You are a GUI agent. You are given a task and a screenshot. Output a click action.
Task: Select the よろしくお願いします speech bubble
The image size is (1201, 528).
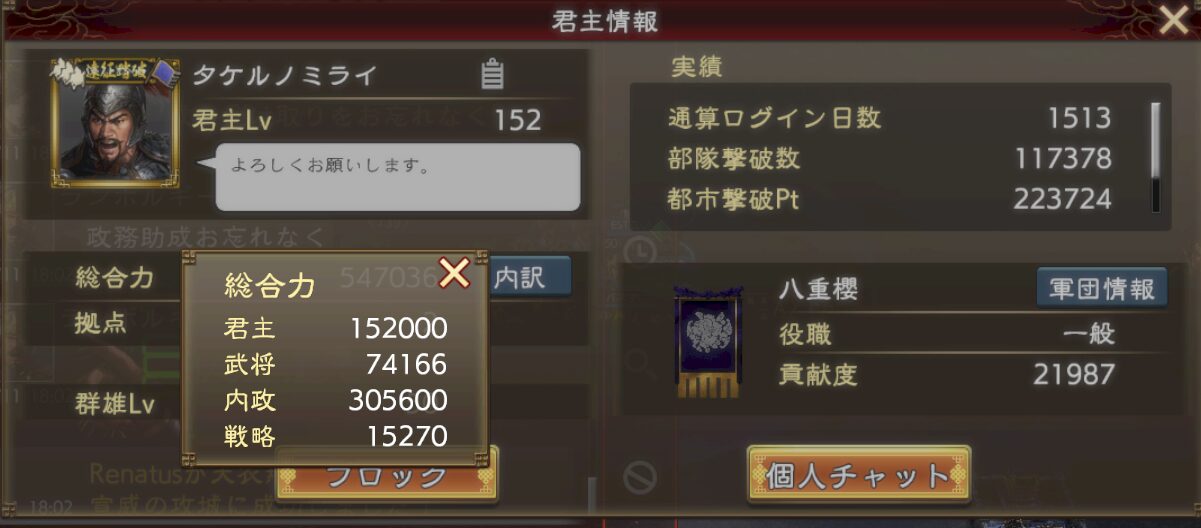[x=397, y=177]
